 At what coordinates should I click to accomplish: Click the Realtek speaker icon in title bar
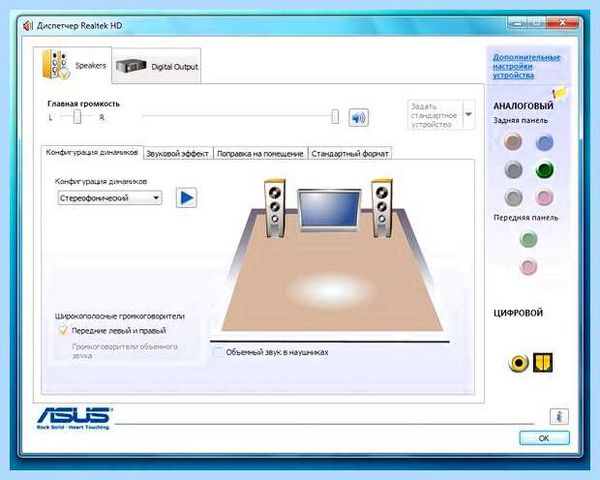click(x=28, y=26)
